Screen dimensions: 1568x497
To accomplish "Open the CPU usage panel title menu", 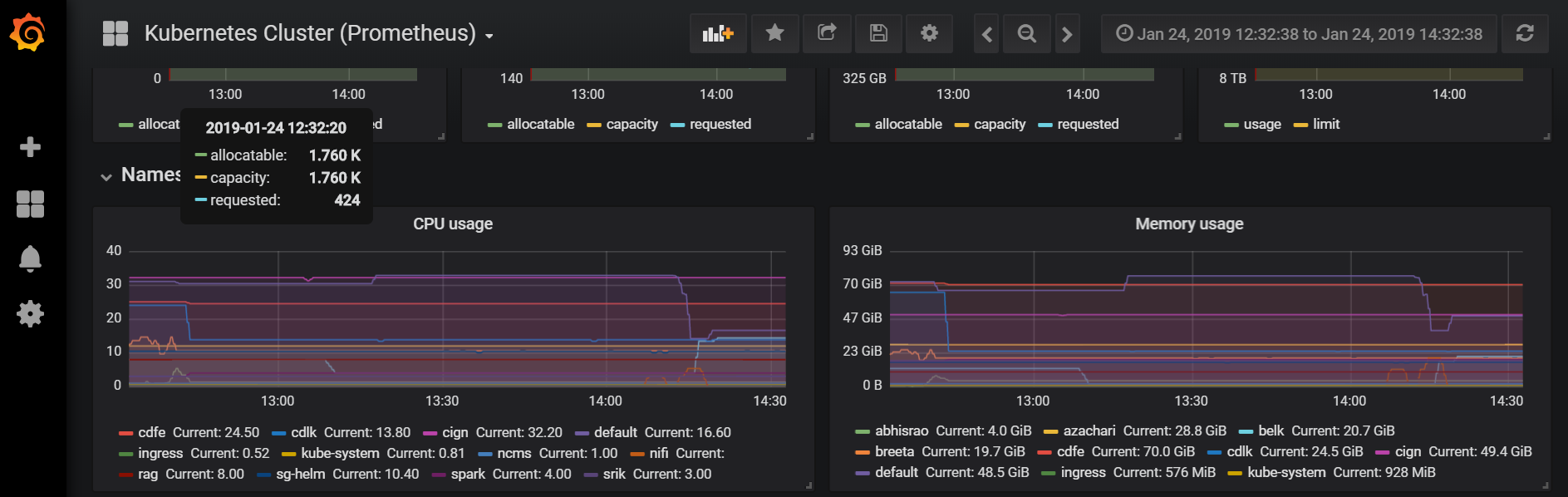I will click(453, 224).
